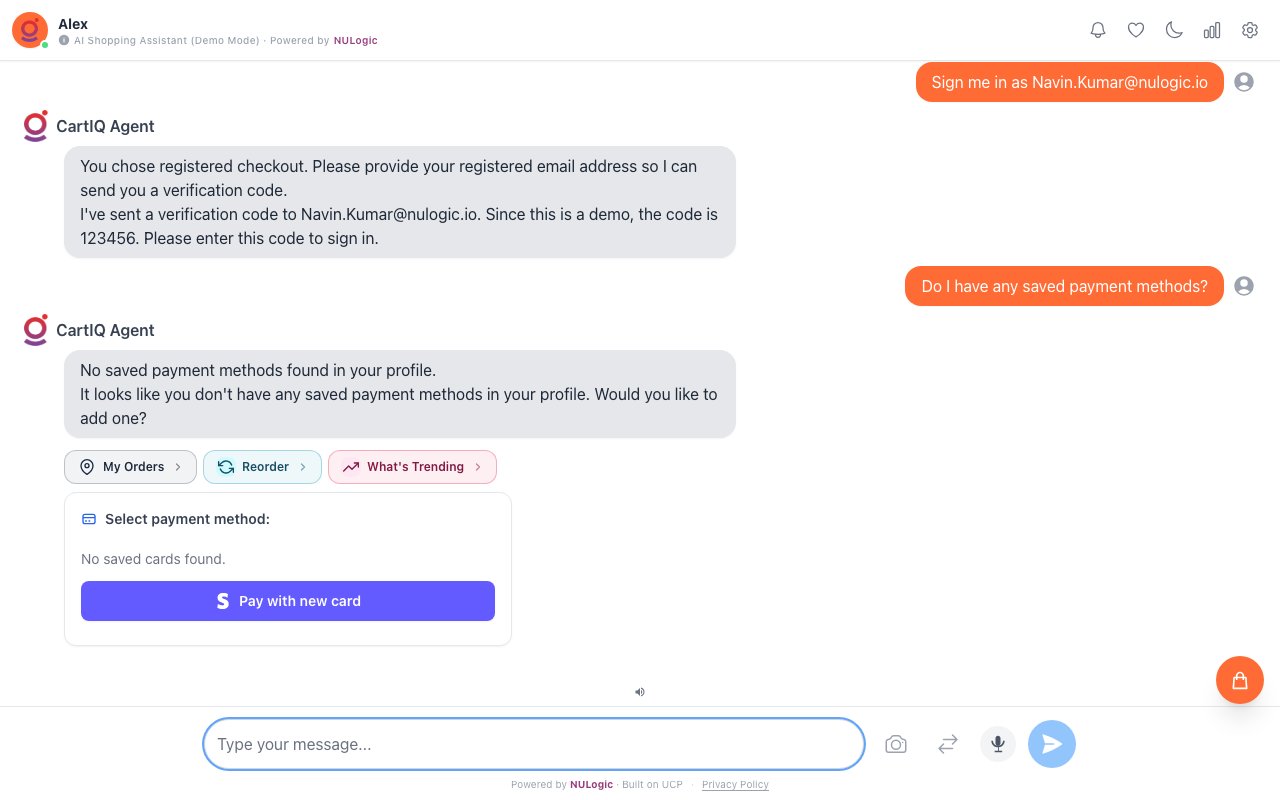The image size is (1280, 800).
Task: Enable voice input with the microphone icon
Action: 997,744
